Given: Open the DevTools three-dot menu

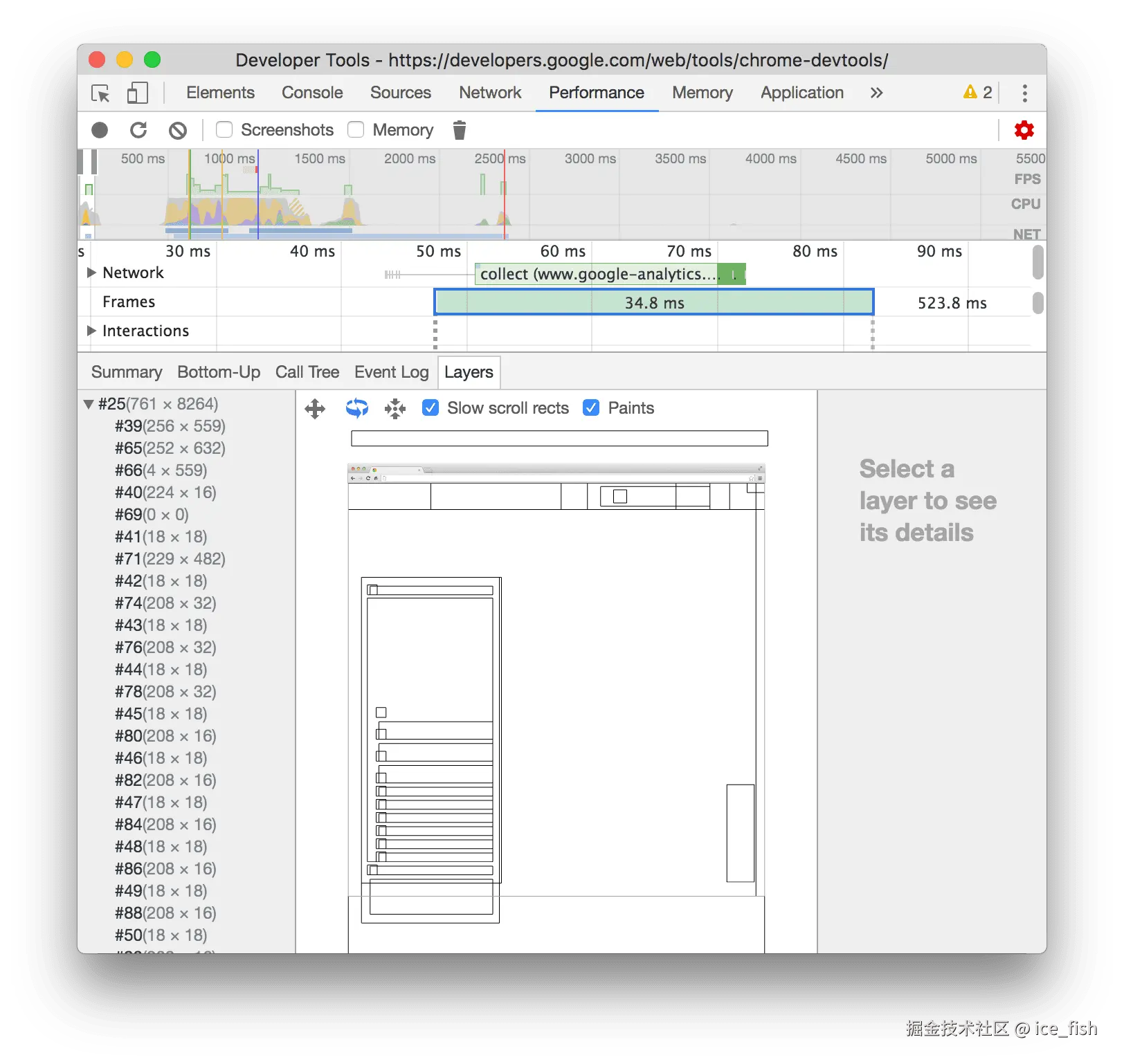Looking at the screenshot, I should tap(1025, 93).
